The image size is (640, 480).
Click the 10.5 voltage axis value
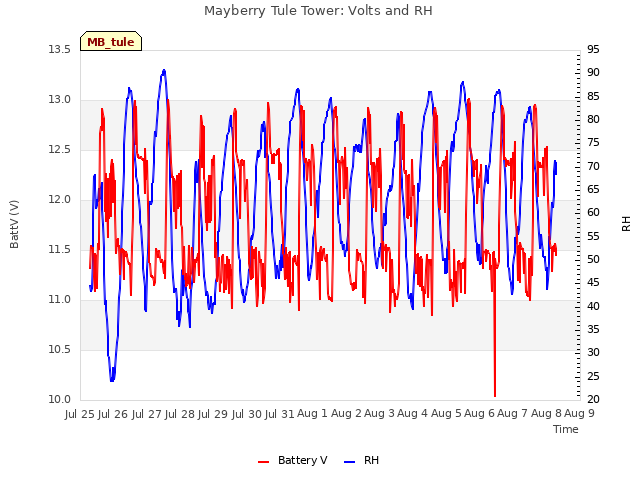(x=60, y=350)
